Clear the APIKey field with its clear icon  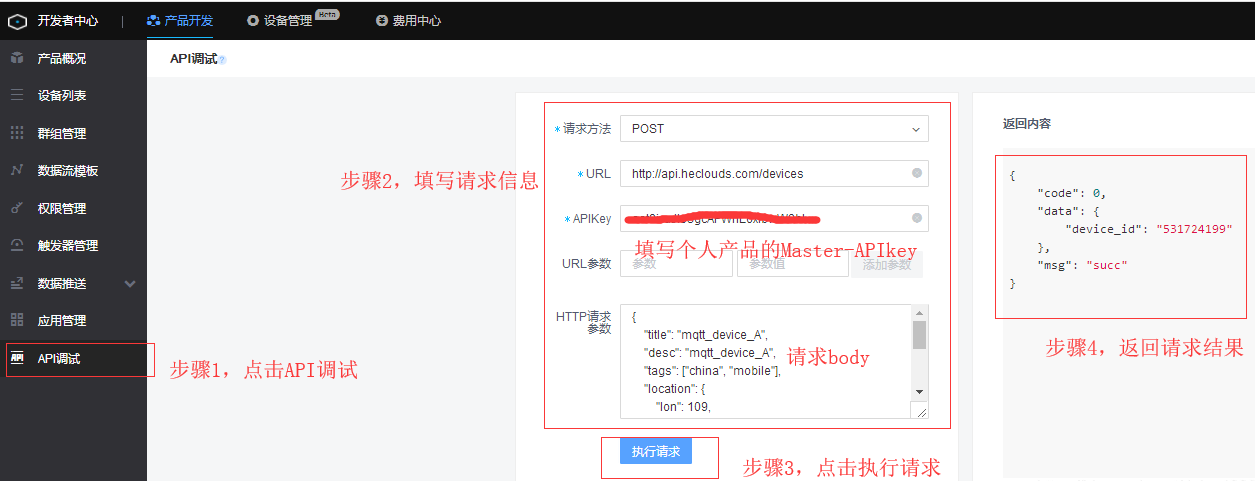pos(917,218)
